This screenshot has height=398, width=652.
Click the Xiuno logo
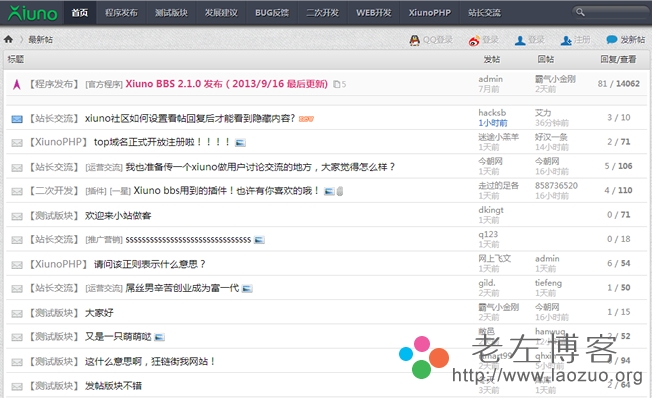pos(32,13)
